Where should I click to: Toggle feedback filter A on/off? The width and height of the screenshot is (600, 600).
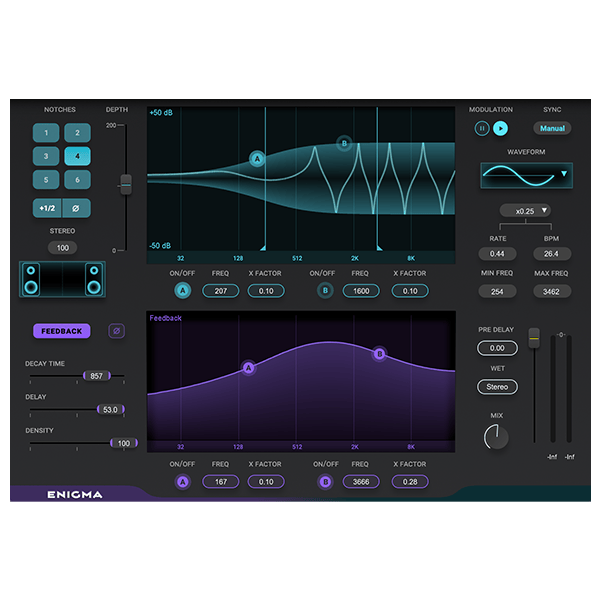tap(183, 482)
